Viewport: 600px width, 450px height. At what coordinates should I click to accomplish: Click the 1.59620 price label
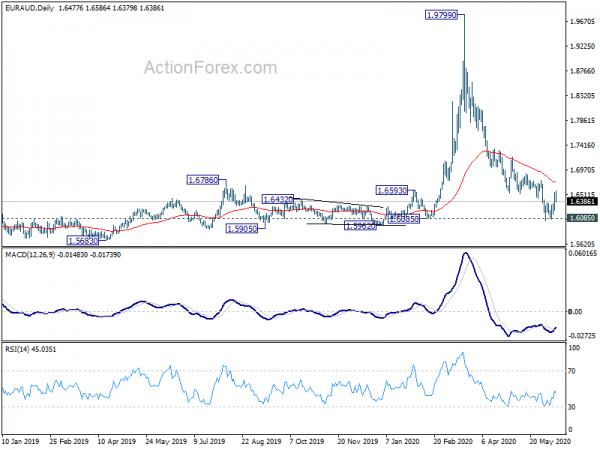(360, 226)
